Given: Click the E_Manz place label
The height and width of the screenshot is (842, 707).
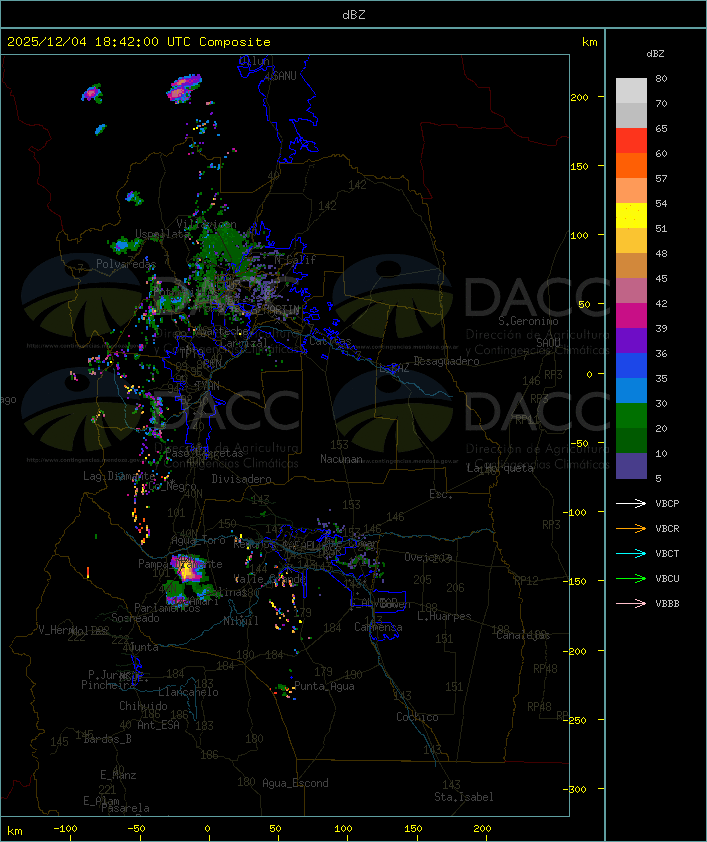Looking at the screenshot, I should tap(118, 775).
